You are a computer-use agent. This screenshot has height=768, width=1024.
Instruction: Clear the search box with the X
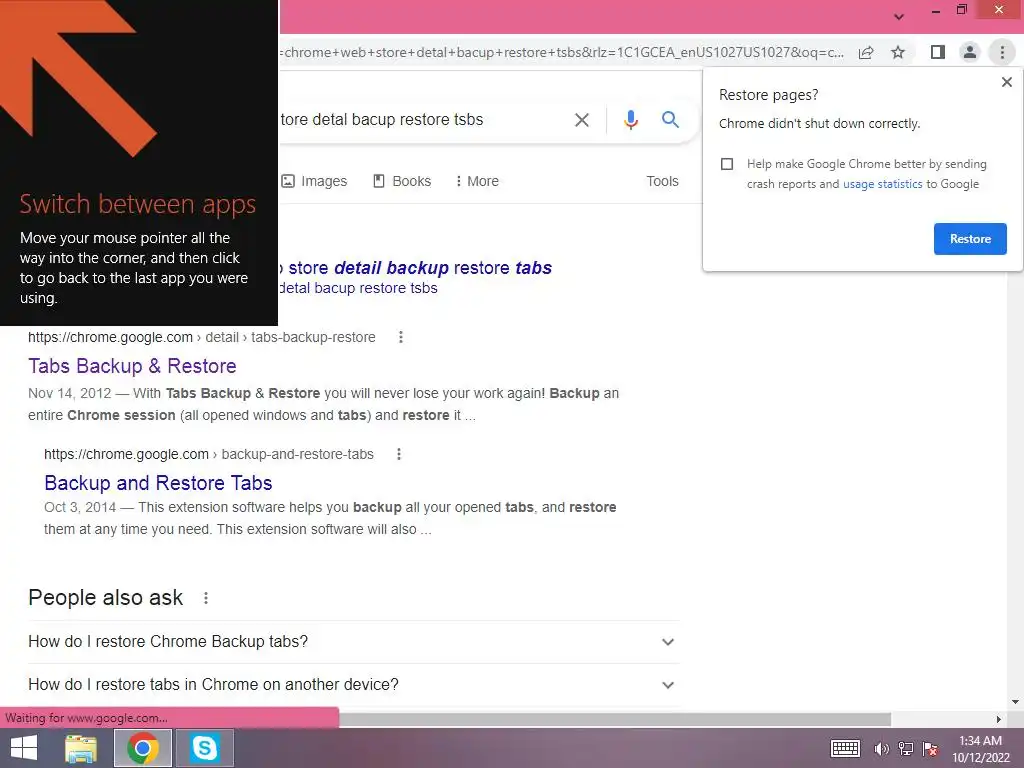pyautogui.click(x=581, y=120)
